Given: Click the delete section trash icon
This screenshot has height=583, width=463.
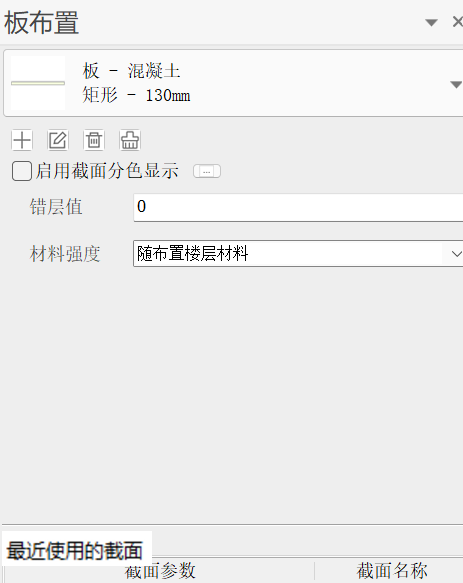Looking at the screenshot, I should pyautogui.click(x=94, y=140).
